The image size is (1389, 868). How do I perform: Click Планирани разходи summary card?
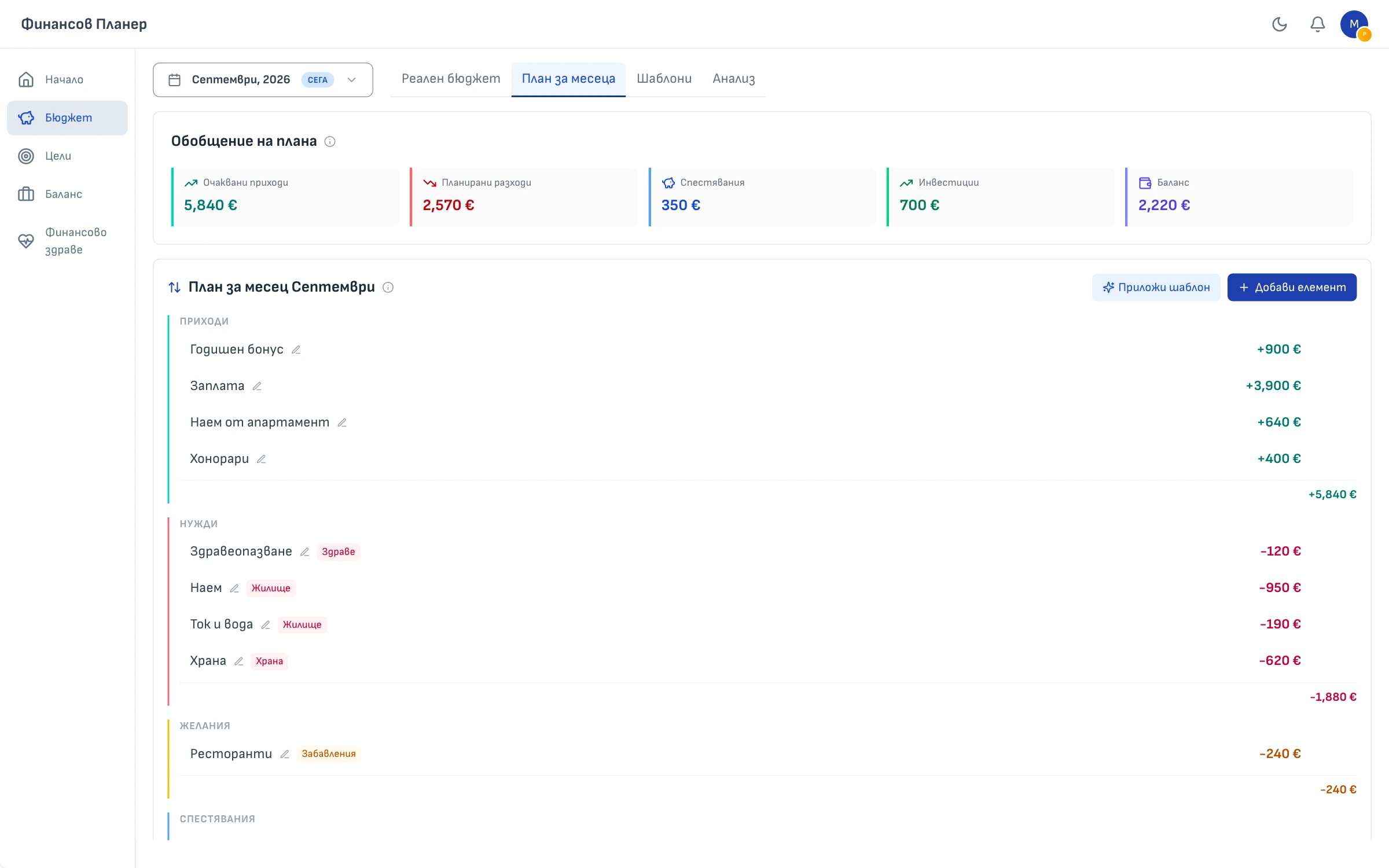click(x=524, y=197)
